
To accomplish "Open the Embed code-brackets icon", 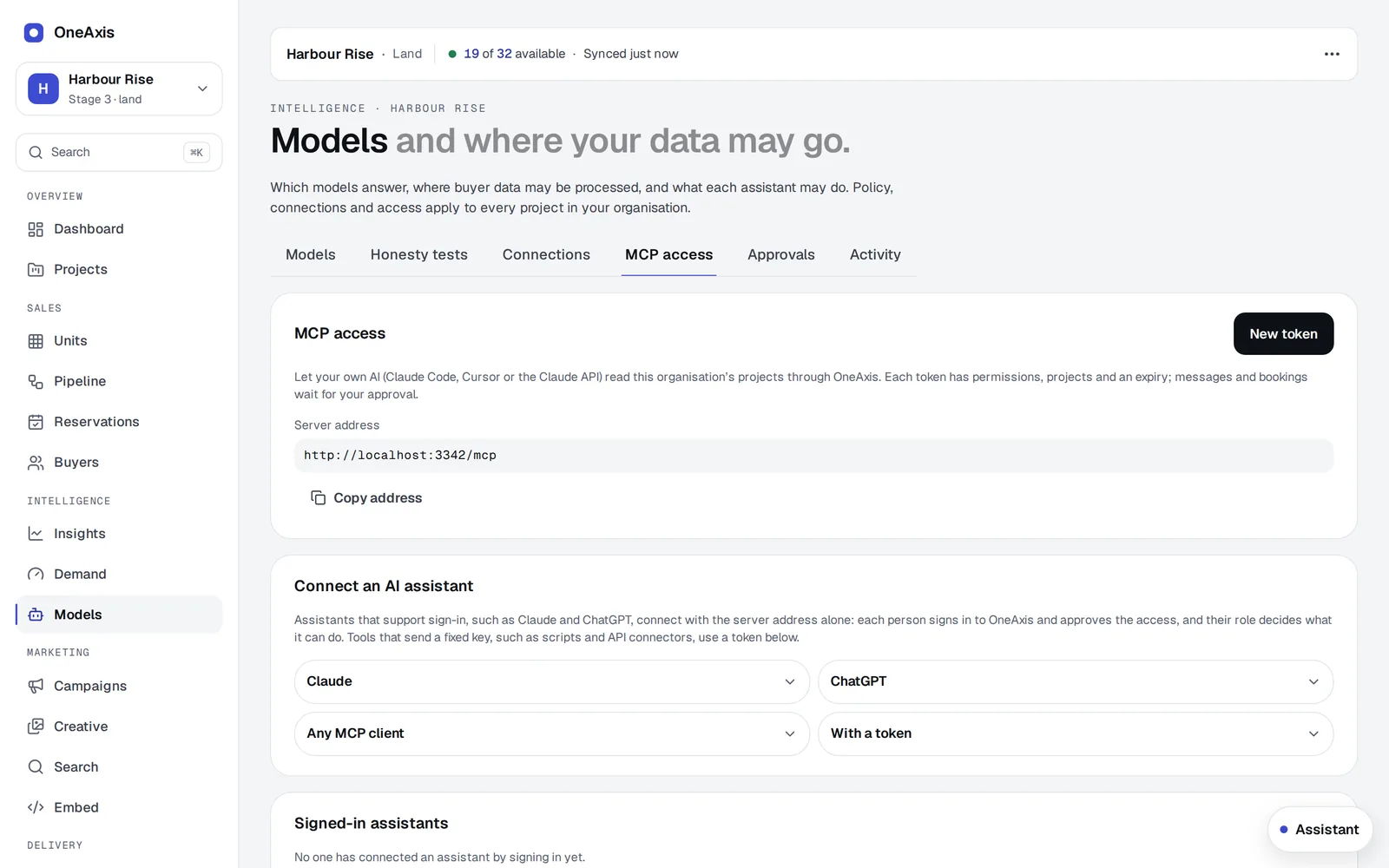I will coord(36,807).
